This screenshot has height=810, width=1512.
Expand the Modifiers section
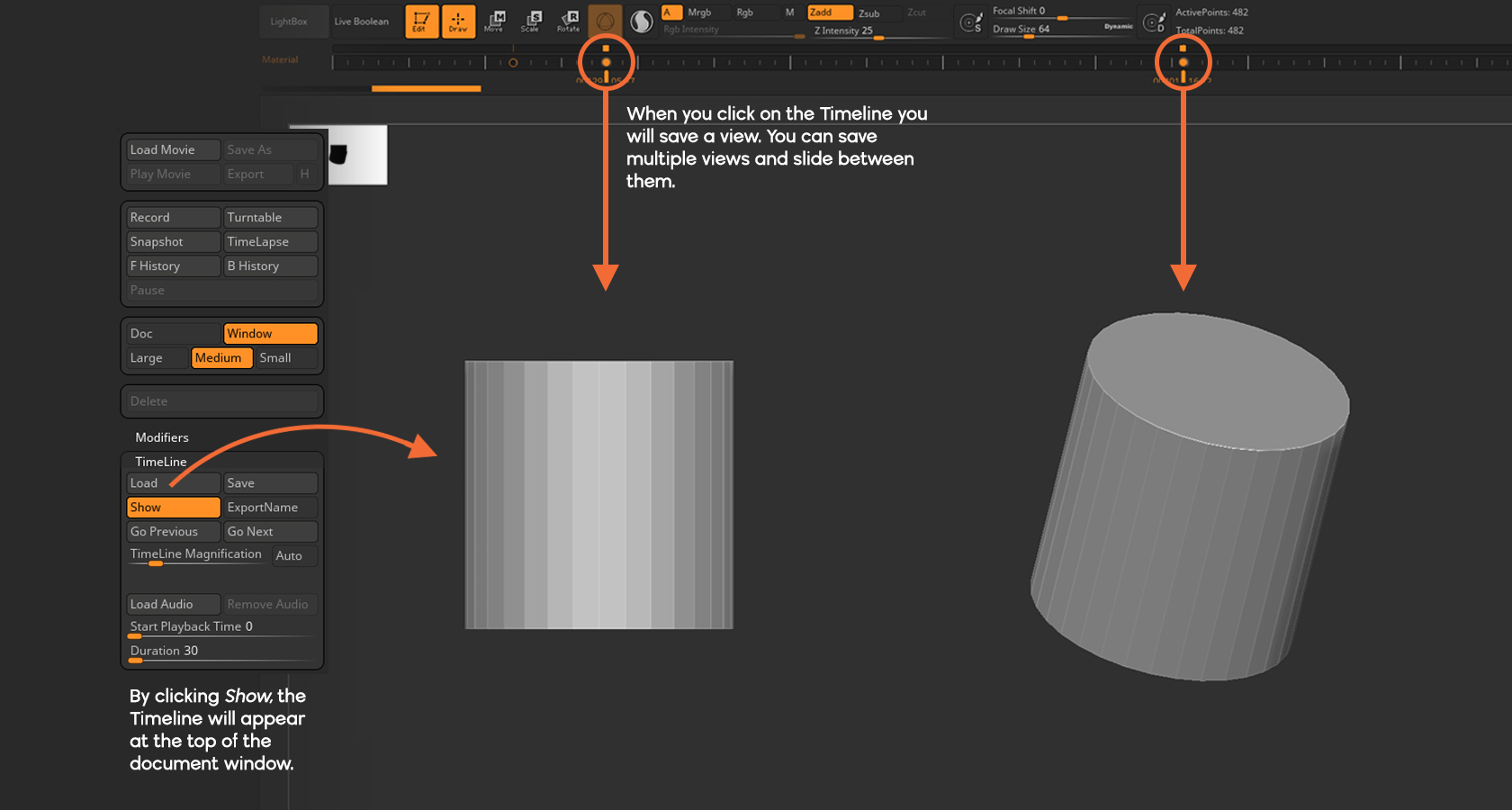162,437
